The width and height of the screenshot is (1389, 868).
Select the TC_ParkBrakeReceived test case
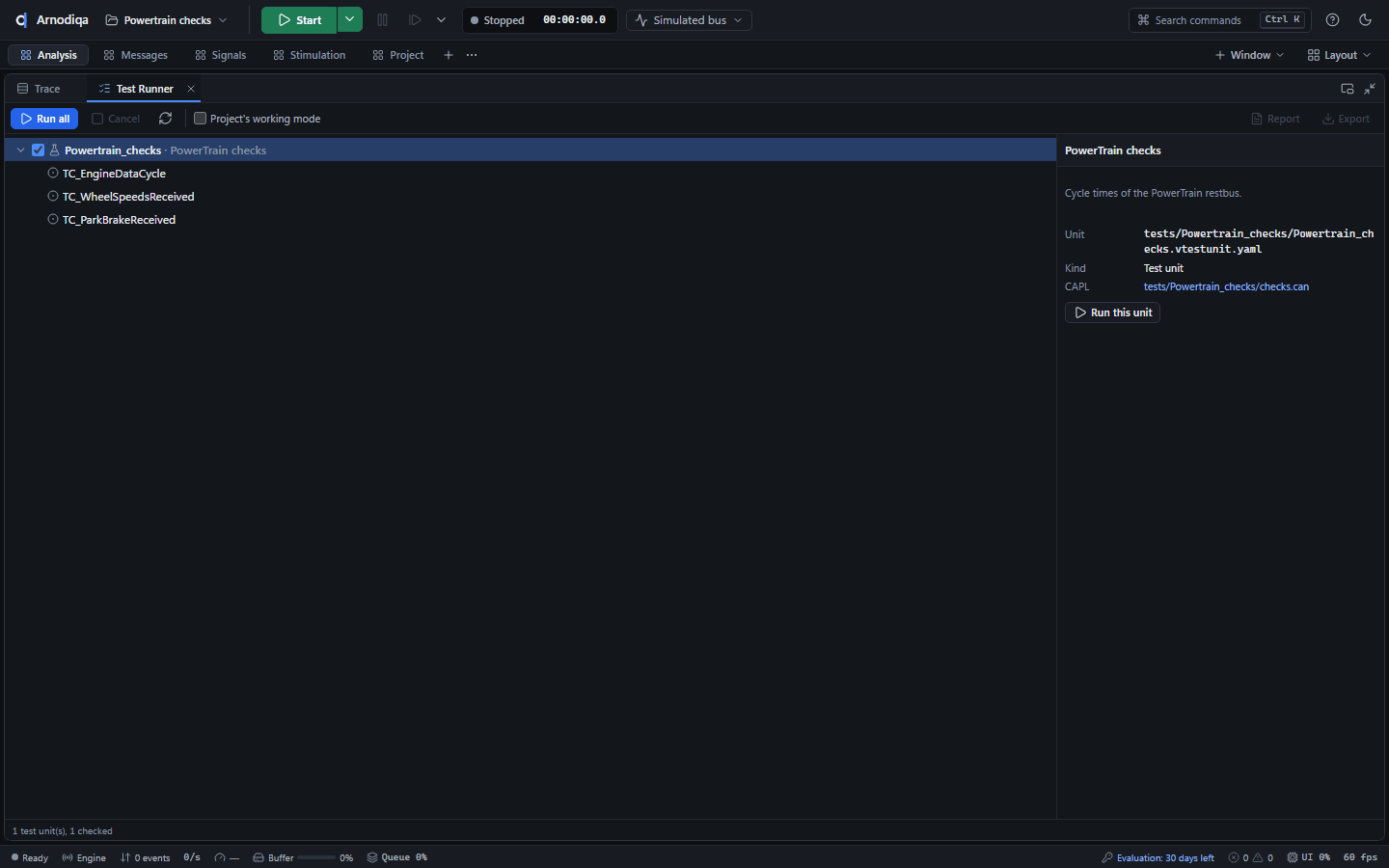[119, 220]
